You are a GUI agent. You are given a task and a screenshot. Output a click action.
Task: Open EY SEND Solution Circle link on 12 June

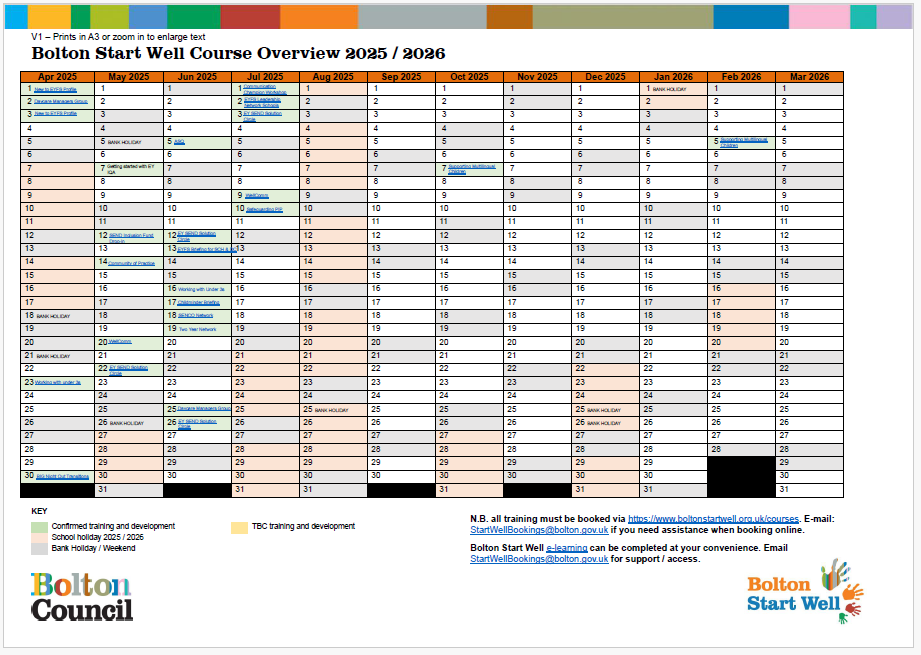[196, 236]
